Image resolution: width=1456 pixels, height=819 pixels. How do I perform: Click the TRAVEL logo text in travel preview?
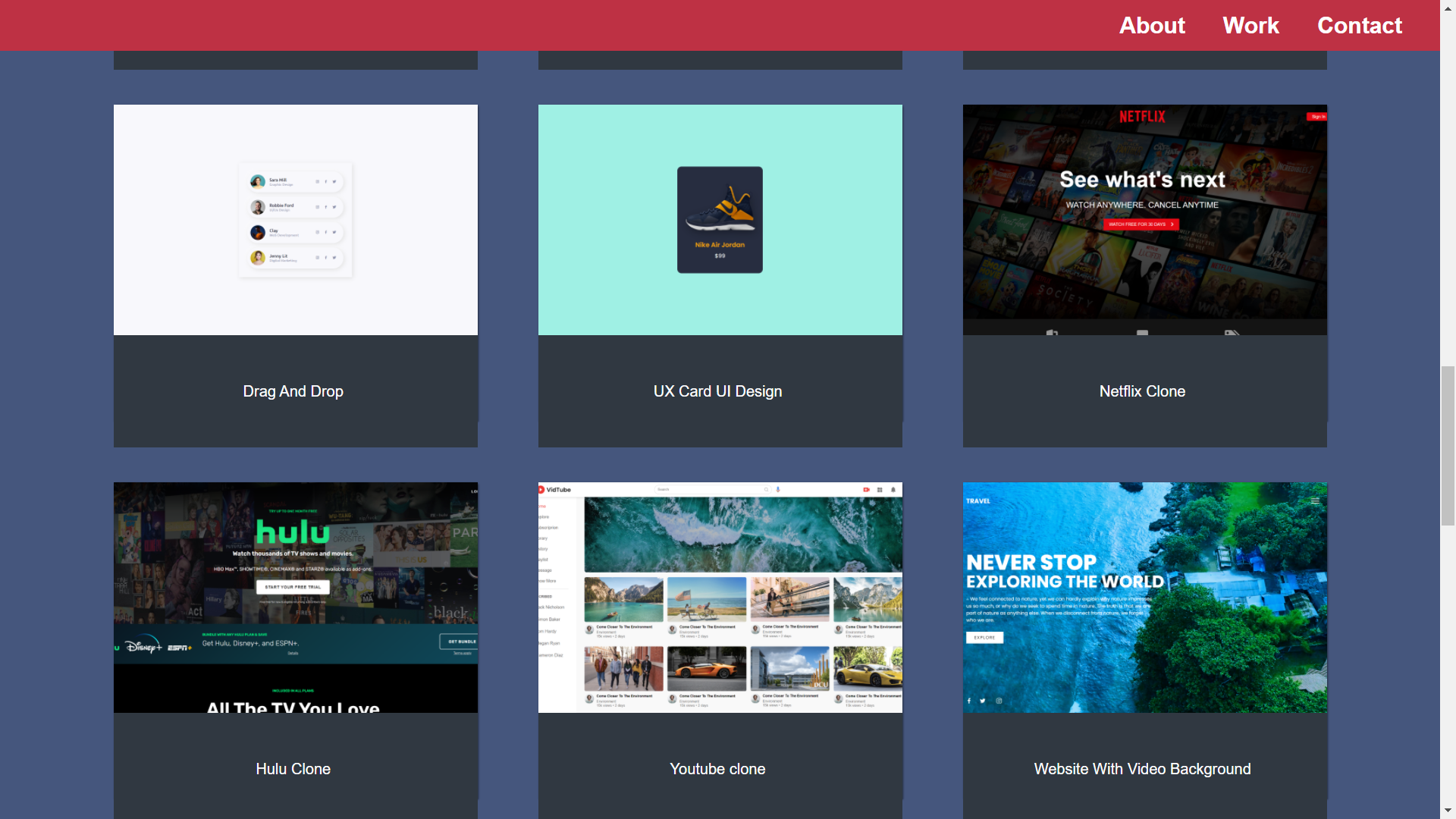(978, 501)
